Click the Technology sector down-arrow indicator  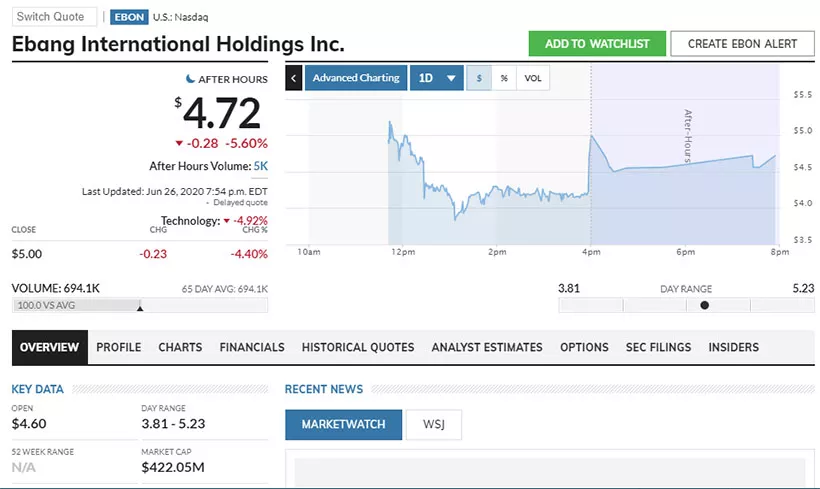click(227, 221)
